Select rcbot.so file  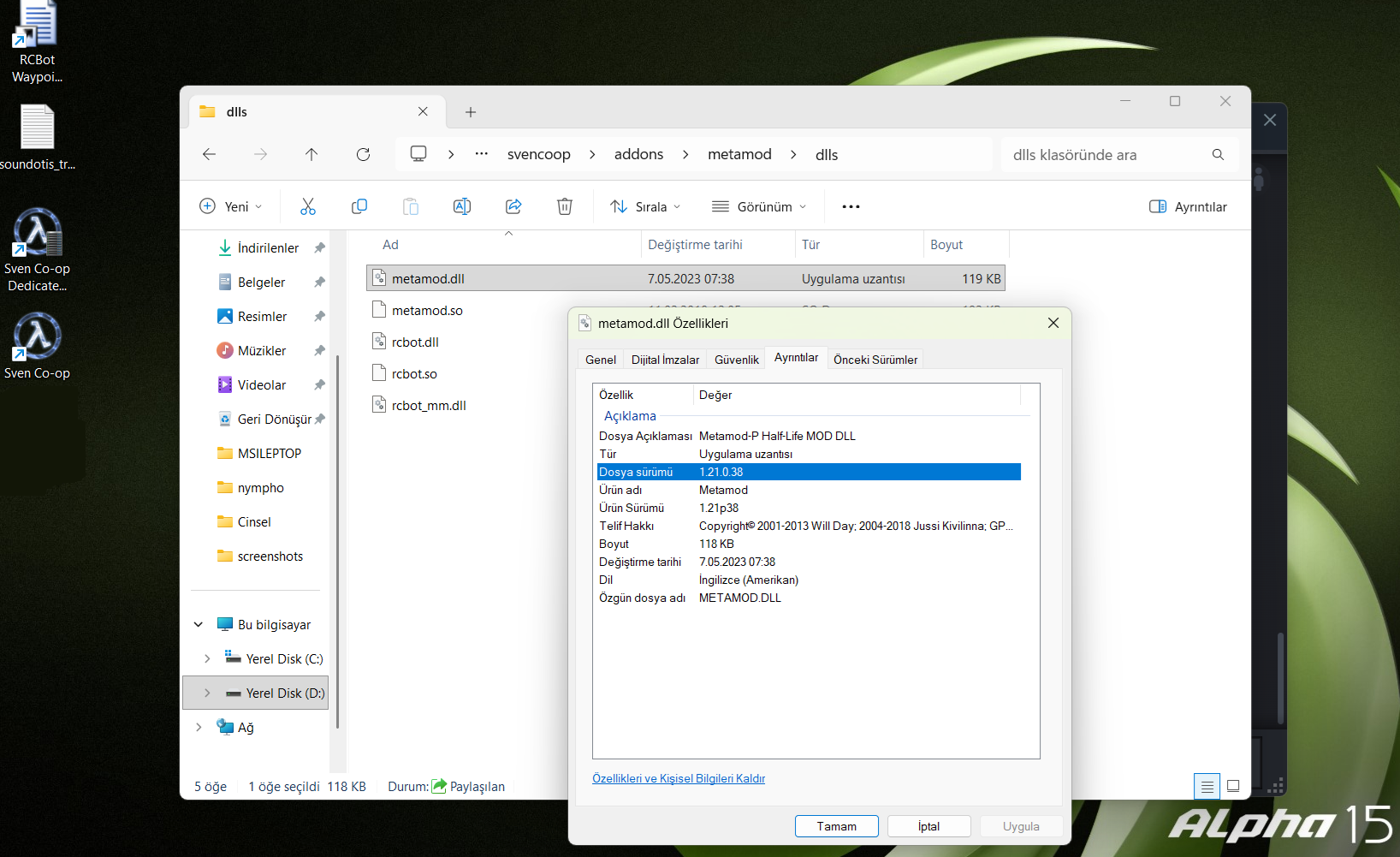point(414,373)
